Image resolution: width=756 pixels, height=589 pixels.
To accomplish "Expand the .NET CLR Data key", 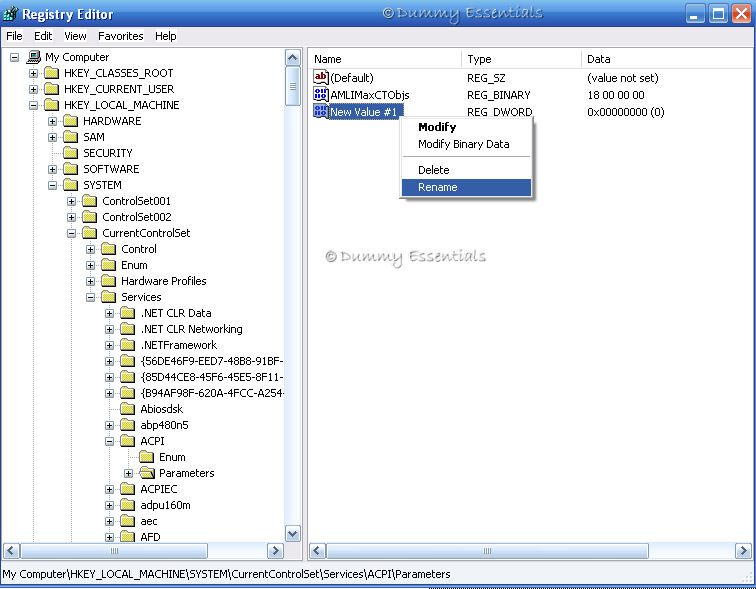I will point(109,313).
